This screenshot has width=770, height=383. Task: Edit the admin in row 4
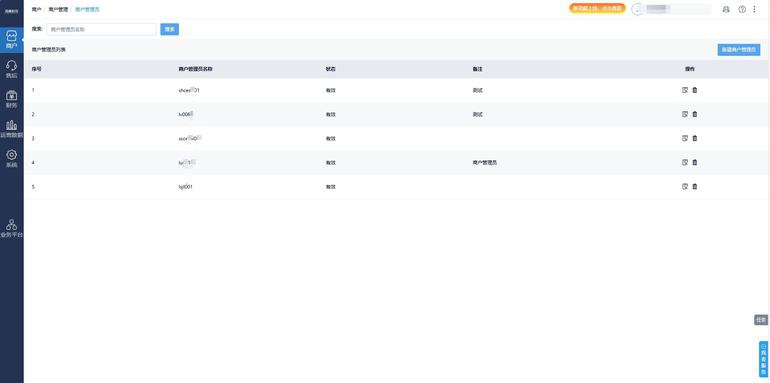coord(685,162)
